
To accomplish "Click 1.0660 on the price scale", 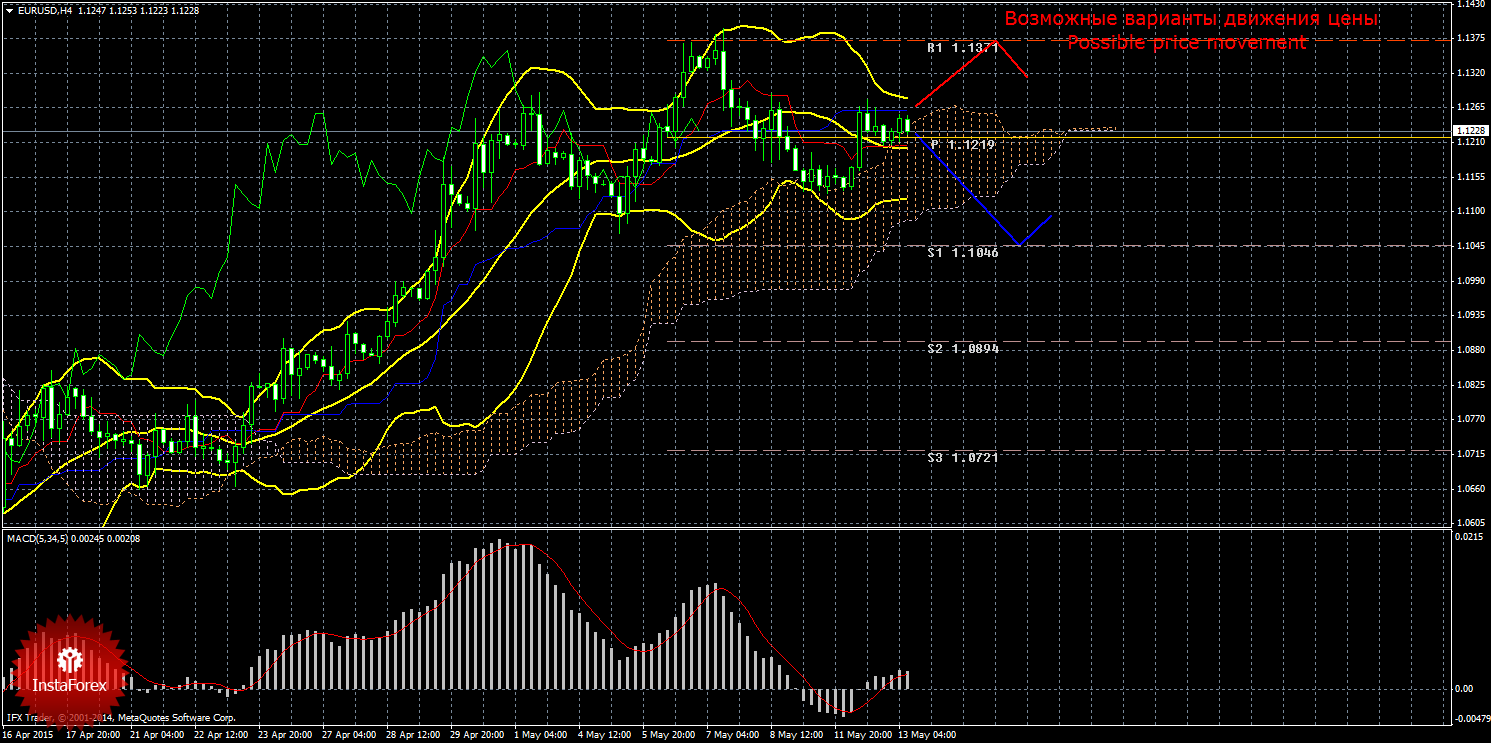I will click(1469, 489).
